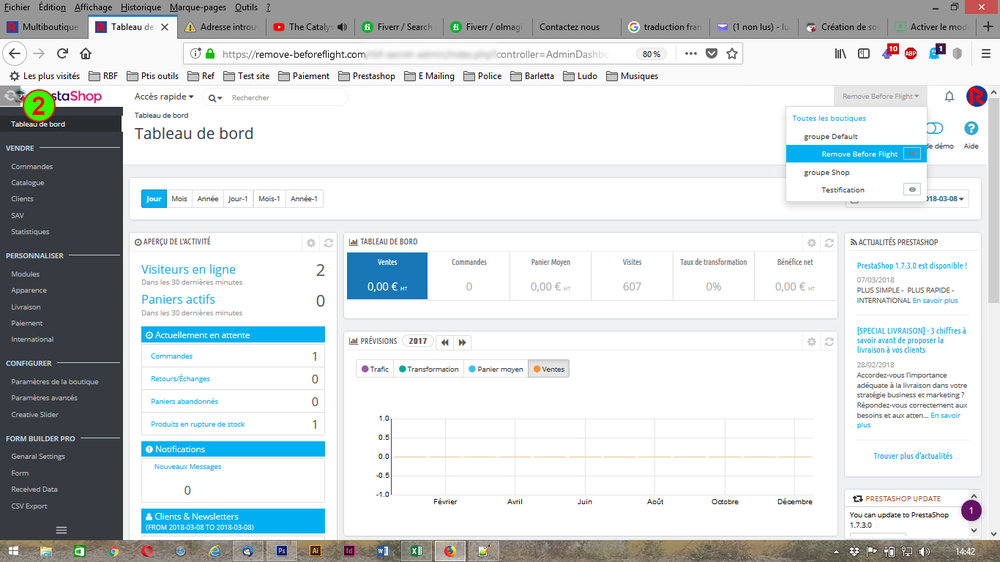Screen dimensions: 1000x562
Task: Click the notifications bell icon
Action: [x=949, y=96]
